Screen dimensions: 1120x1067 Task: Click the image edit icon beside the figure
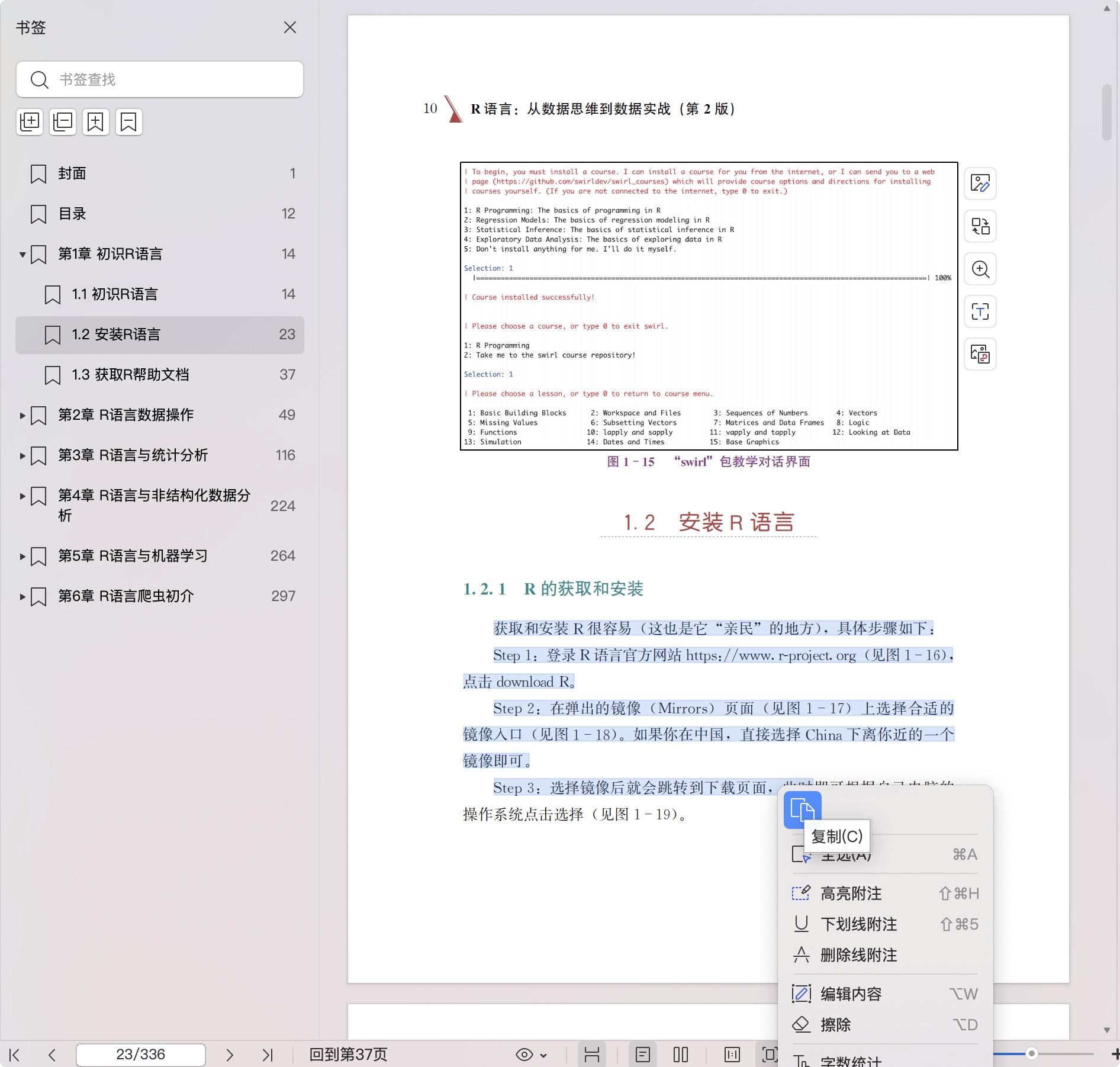click(980, 184)
